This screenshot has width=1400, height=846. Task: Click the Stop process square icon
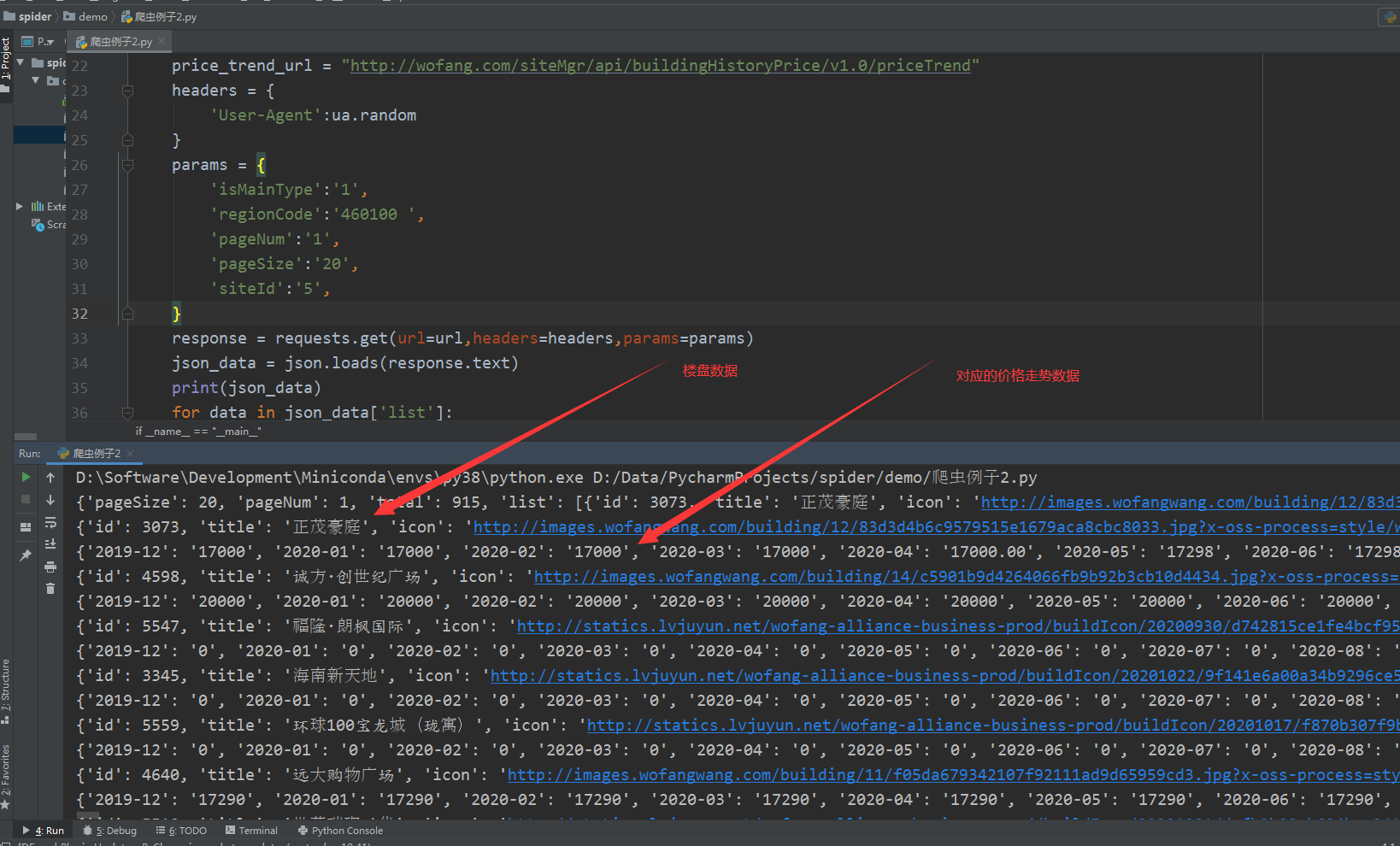point(26,499)
